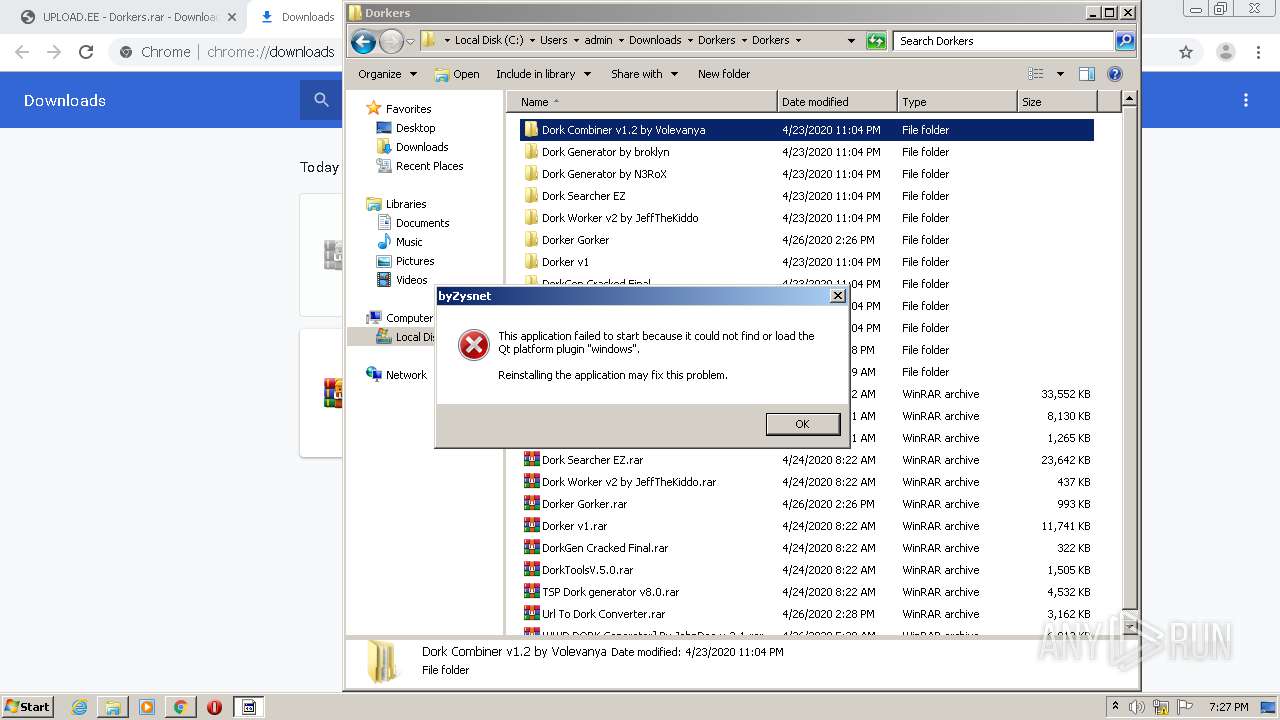Viewport: 1280px width, 720px height.
Task: Toggle the preview pane icon
Action: pyautogui.click(x=1087, y=74)
